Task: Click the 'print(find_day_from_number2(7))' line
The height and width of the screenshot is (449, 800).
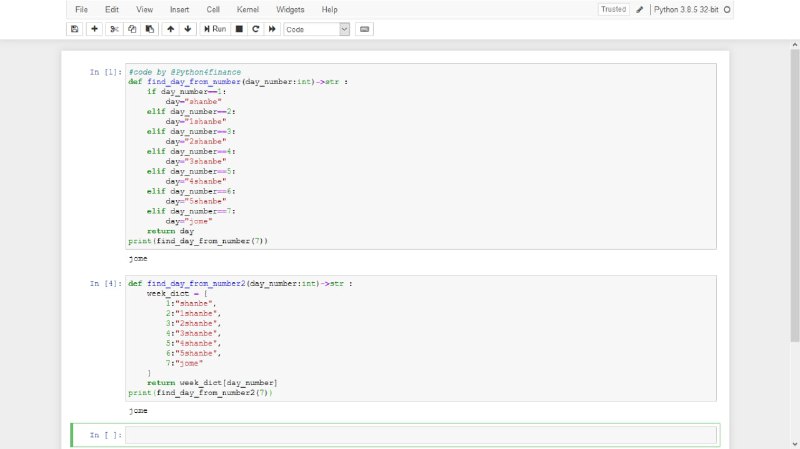Action: [201, 393]
